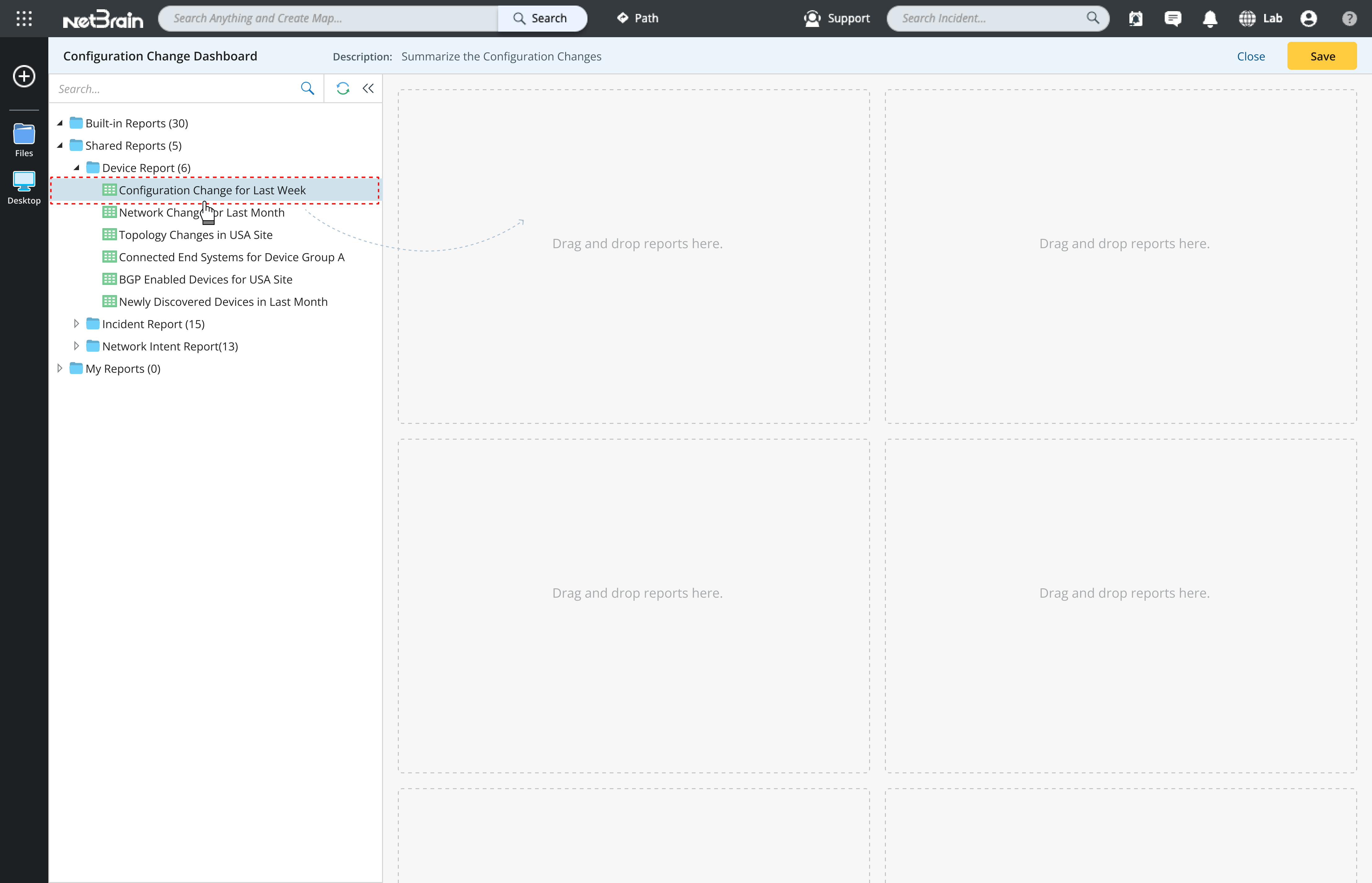Viewport: 1372px width, 883px height.
Task: Expand the My Reports folder
Action: (x=59, y=369)
